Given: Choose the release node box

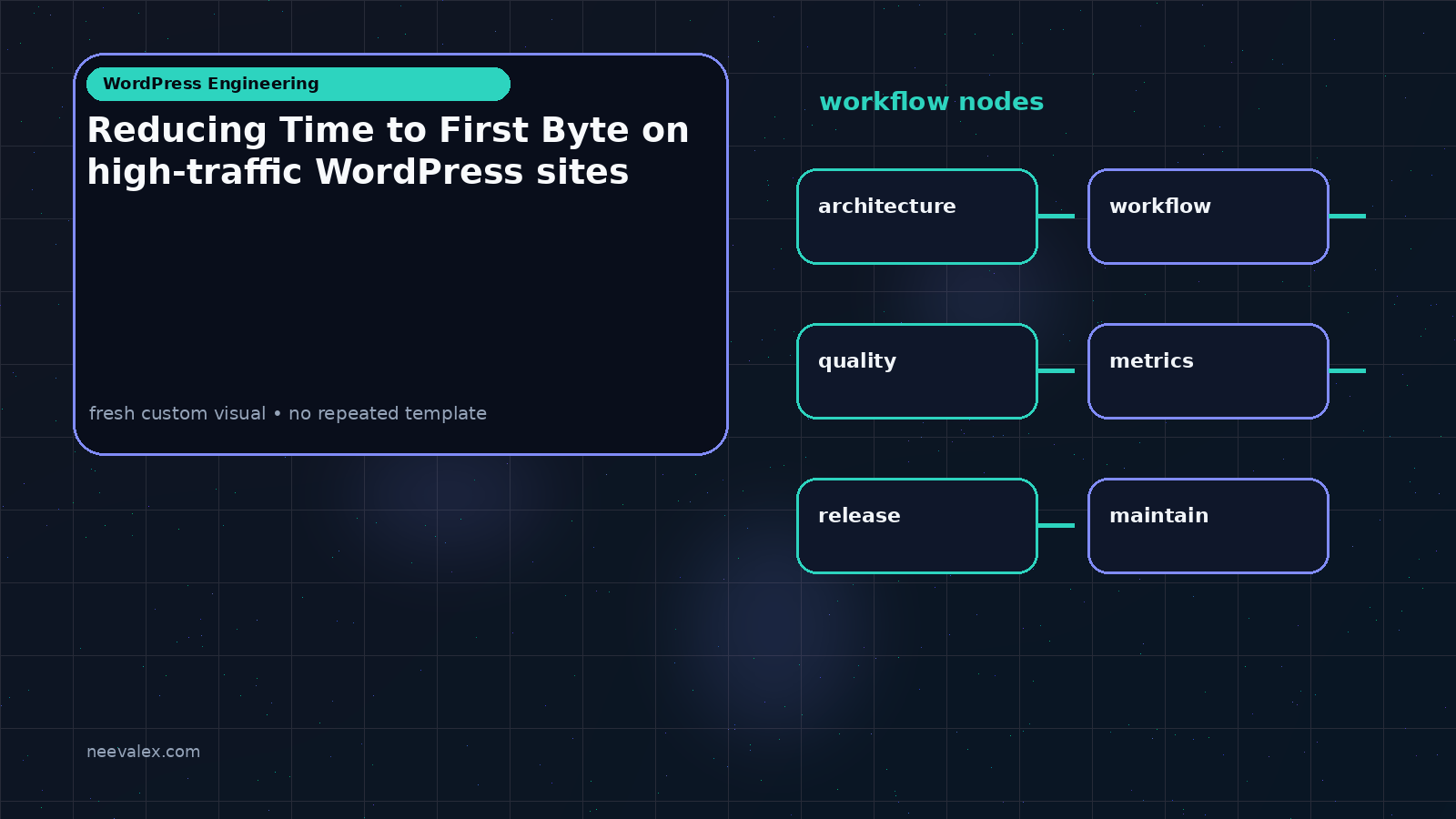Looking at the screenshot, I should click(x=917, y=526).
